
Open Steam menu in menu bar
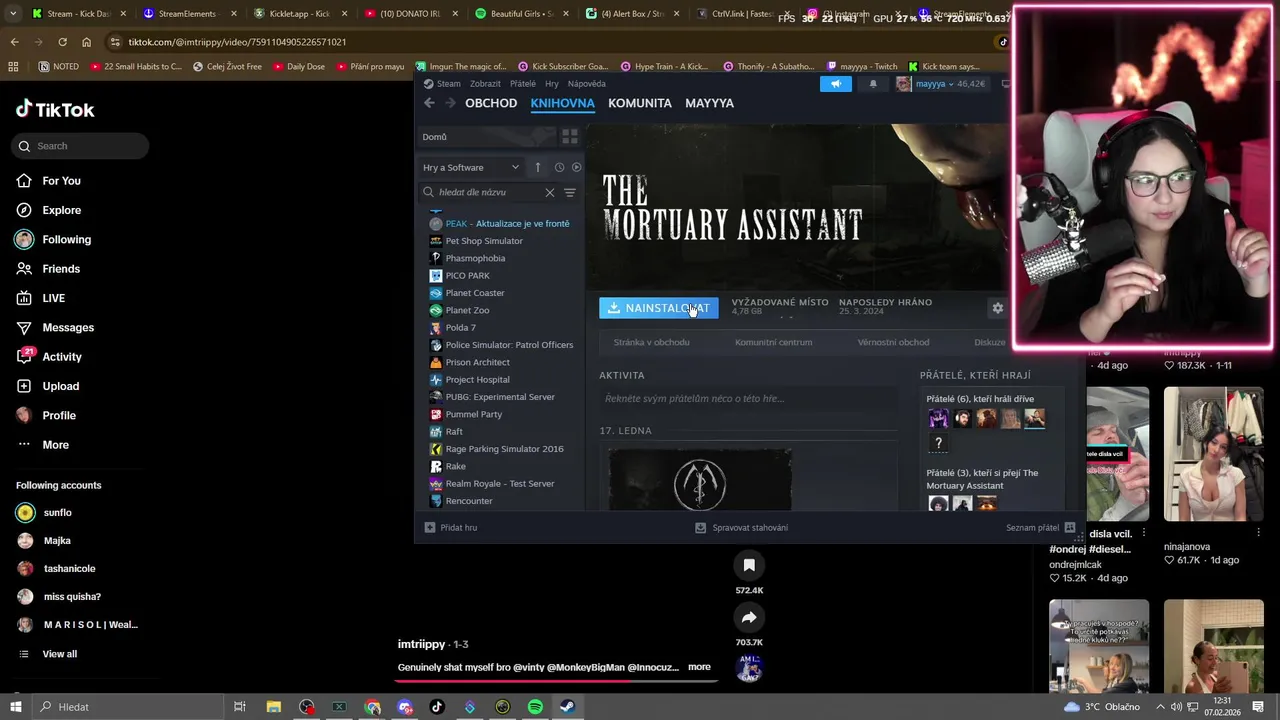pos(442,84)
